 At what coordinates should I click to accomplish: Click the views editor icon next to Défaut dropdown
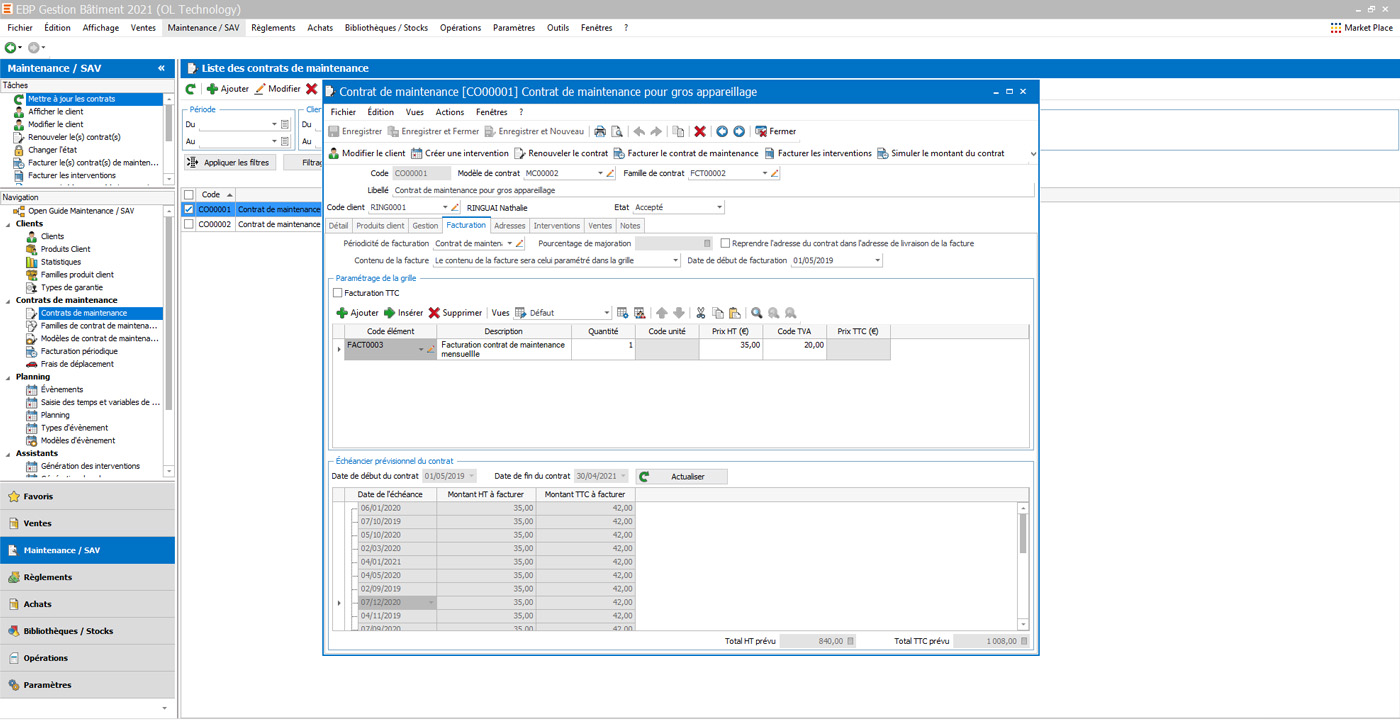point(623,313)
